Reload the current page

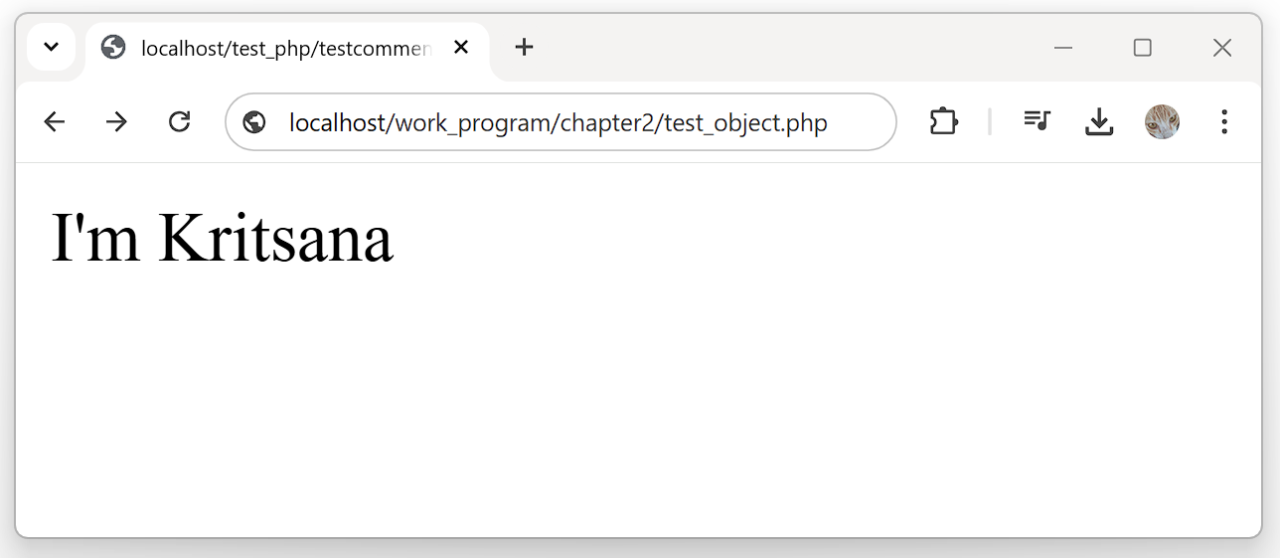point(179,122)
